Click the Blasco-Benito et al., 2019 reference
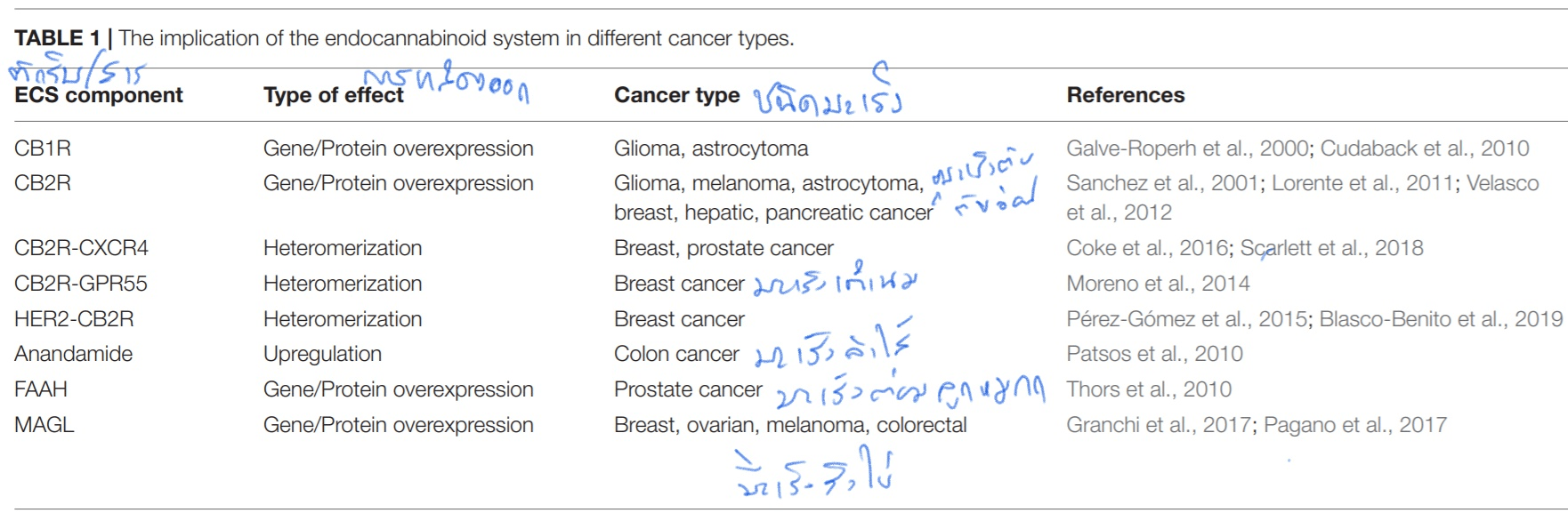 tap(1441, 319)
